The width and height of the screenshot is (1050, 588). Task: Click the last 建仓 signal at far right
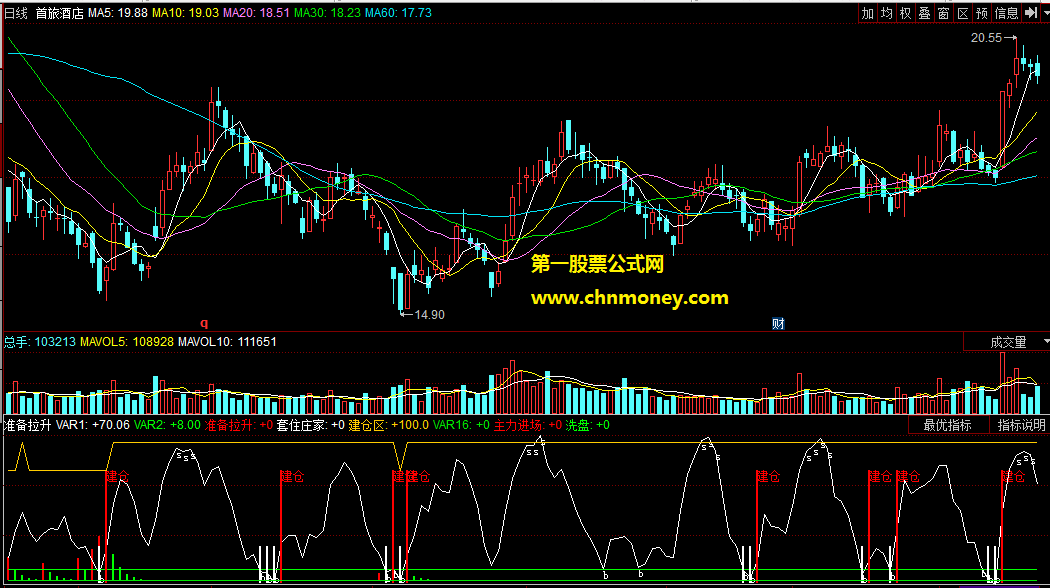[x=1014, y=477]
